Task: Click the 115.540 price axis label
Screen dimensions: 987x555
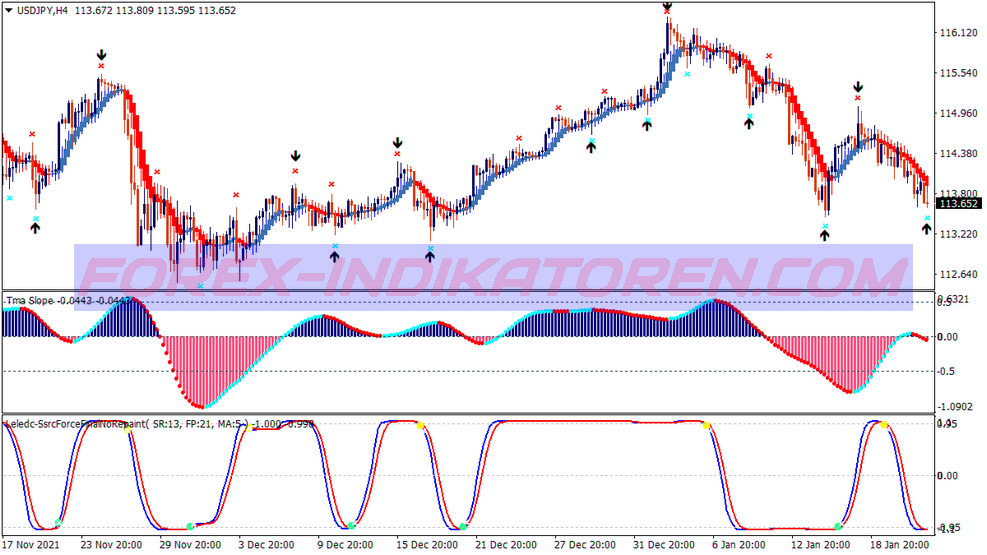Action: coord(958,73)
